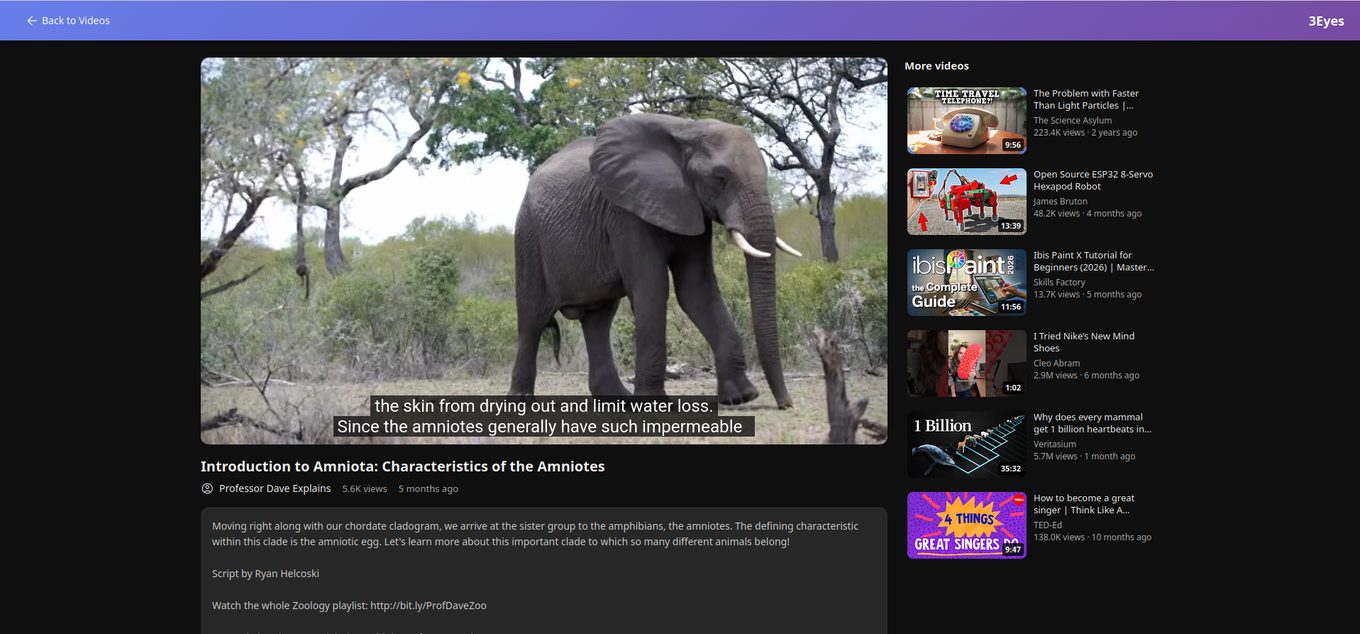Open the Ibis Paint X tutorial thumbnail
This screenshot has width=1360, height=634.
click(x=966, y=282)
